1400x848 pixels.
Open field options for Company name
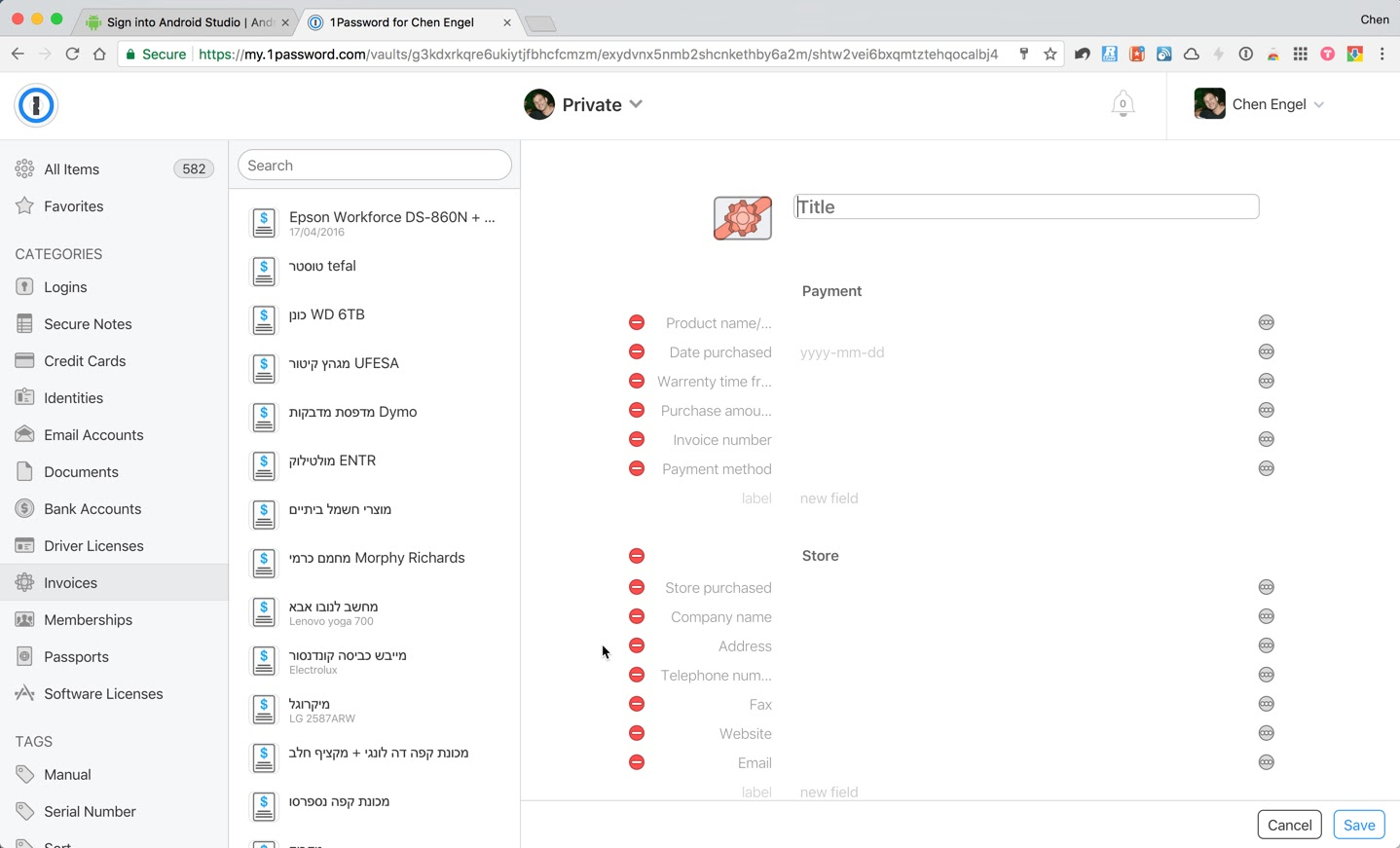pos(1266,616)
